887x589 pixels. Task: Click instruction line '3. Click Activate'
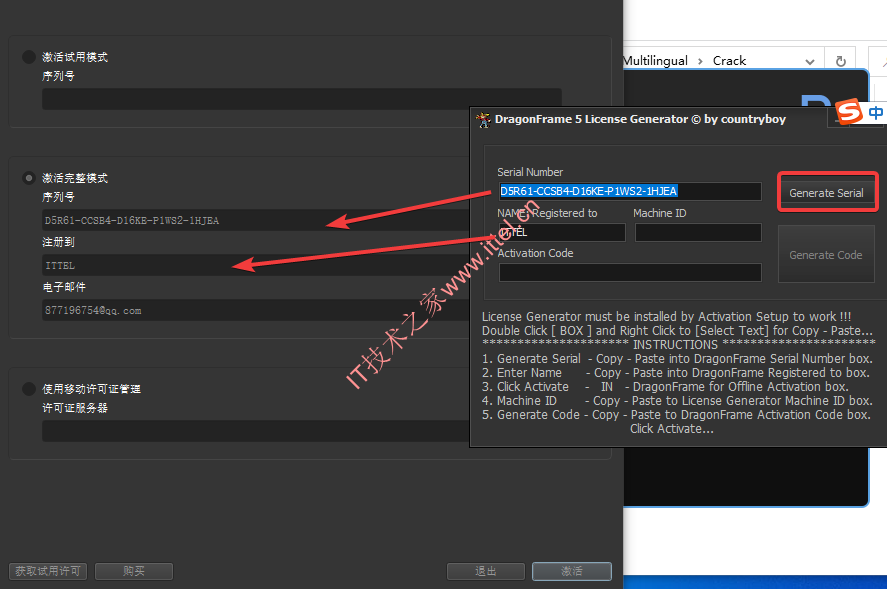tap(665, 387)
